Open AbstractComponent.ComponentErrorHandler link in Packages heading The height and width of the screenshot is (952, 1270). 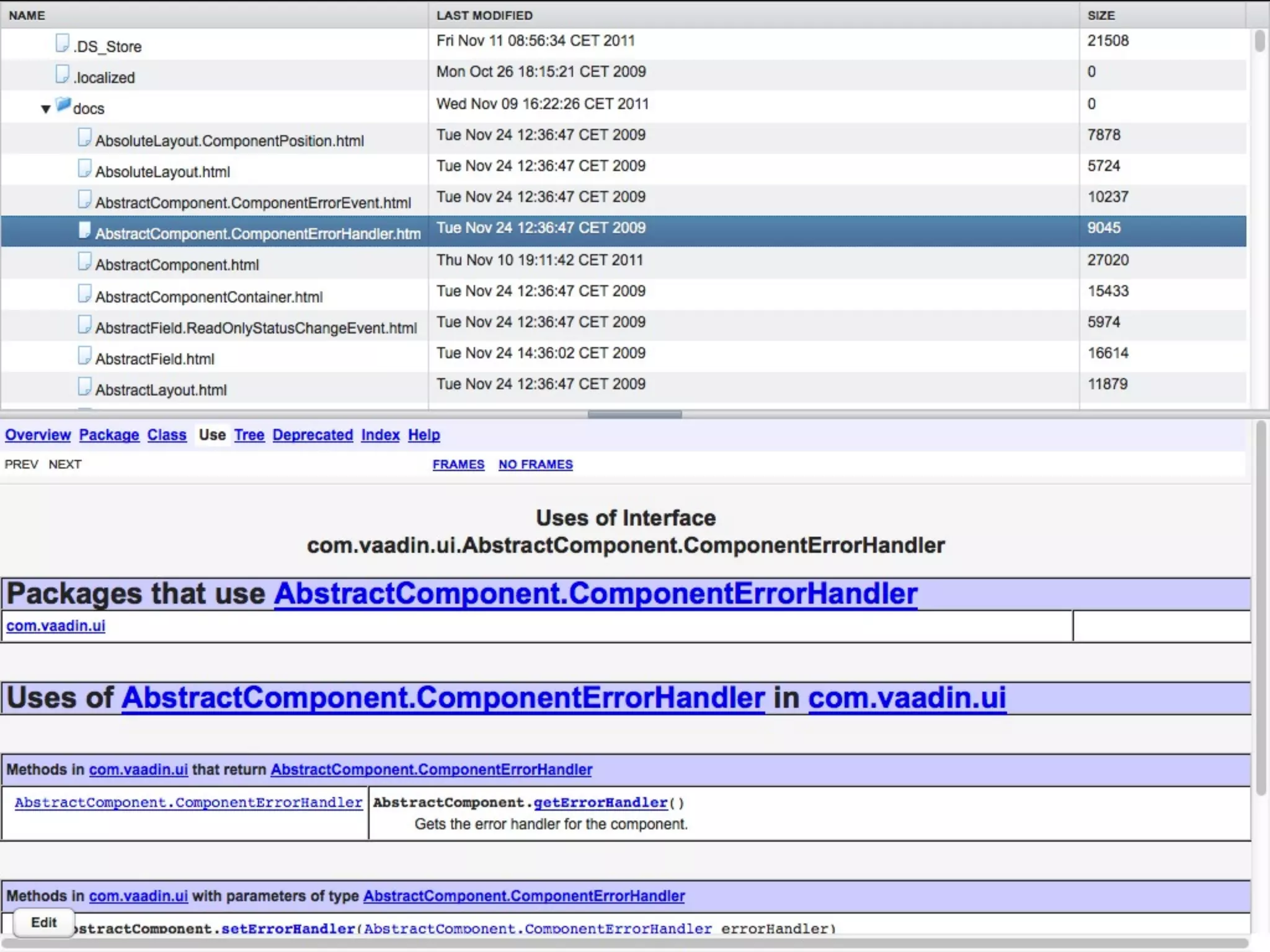click(595, 594)
